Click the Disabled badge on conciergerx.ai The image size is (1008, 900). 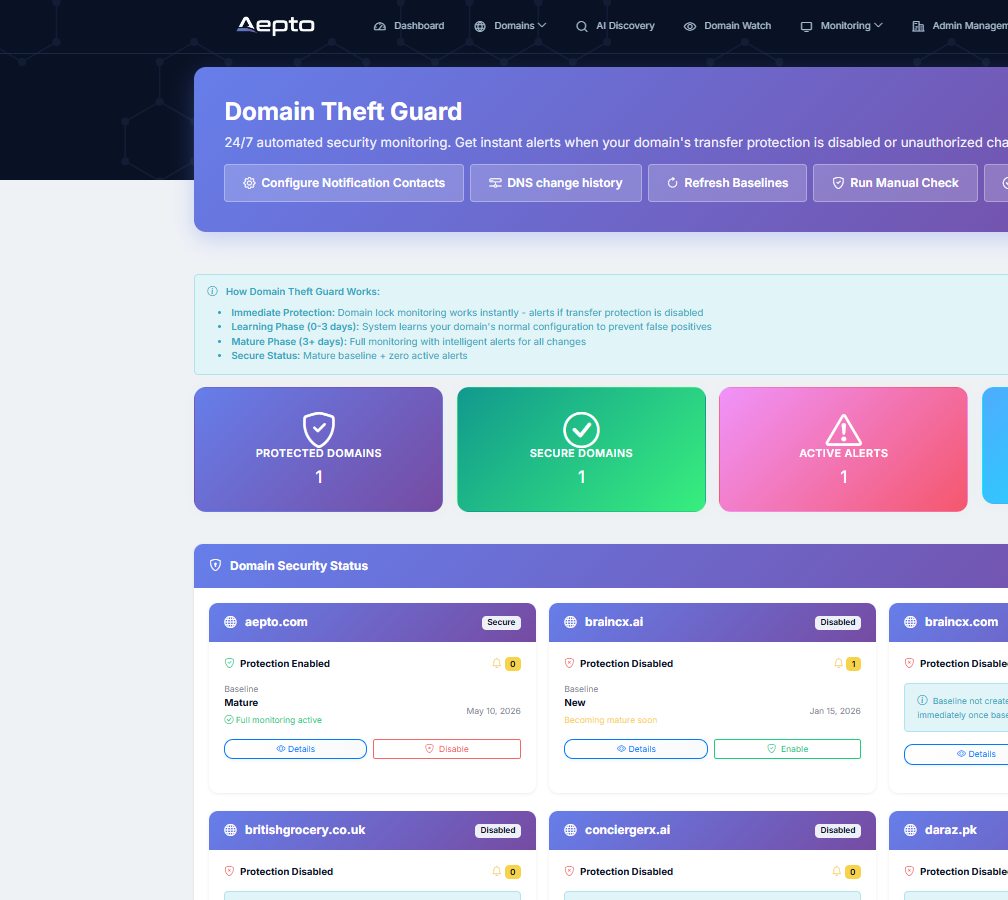(x=838, y=831)
